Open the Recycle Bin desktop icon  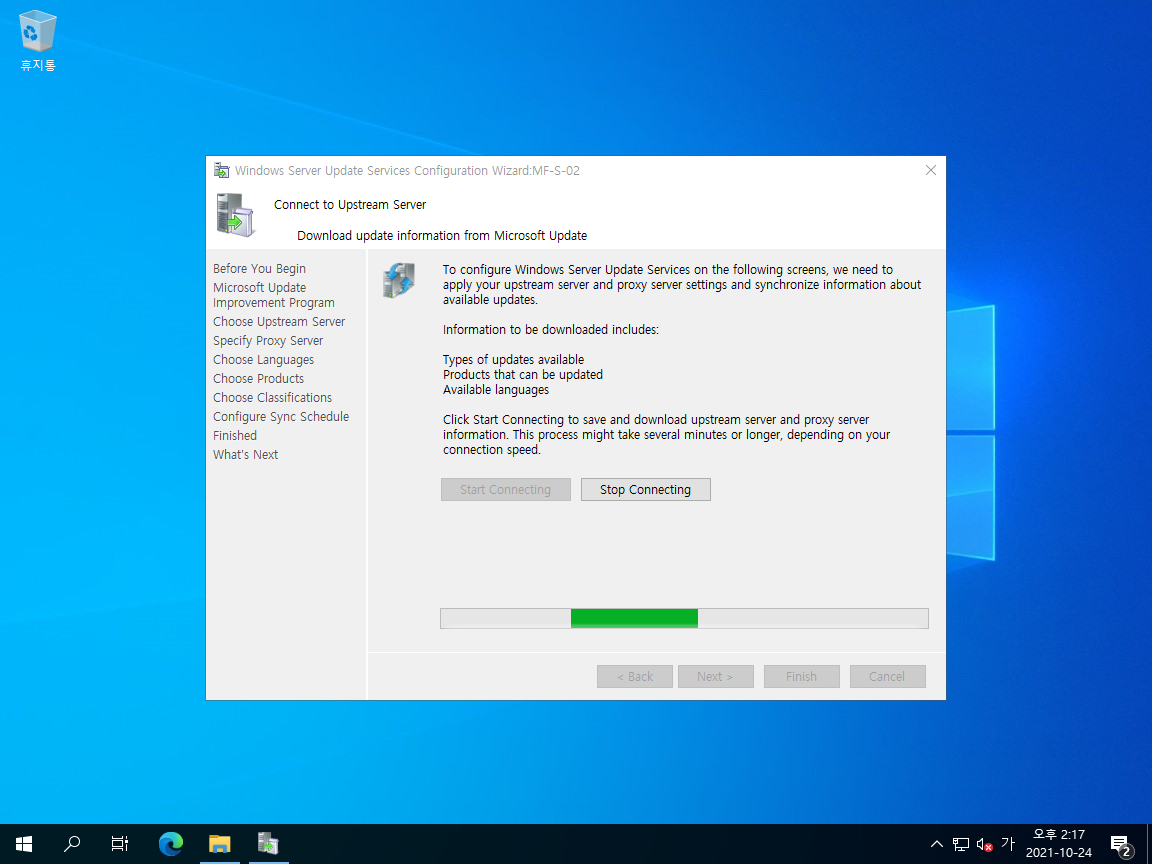(x=37, y=41)
